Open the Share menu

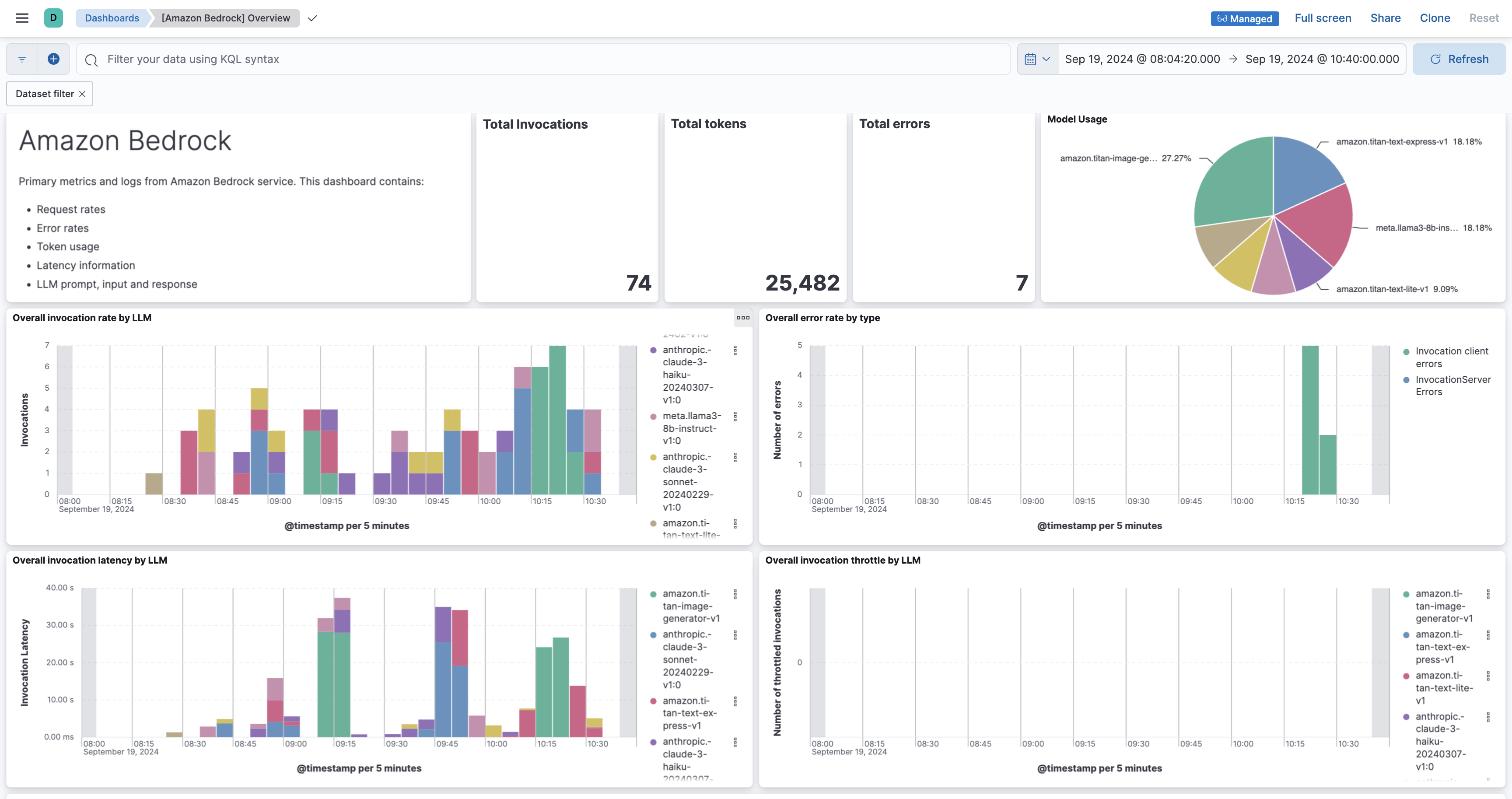tap(1385, 18)
